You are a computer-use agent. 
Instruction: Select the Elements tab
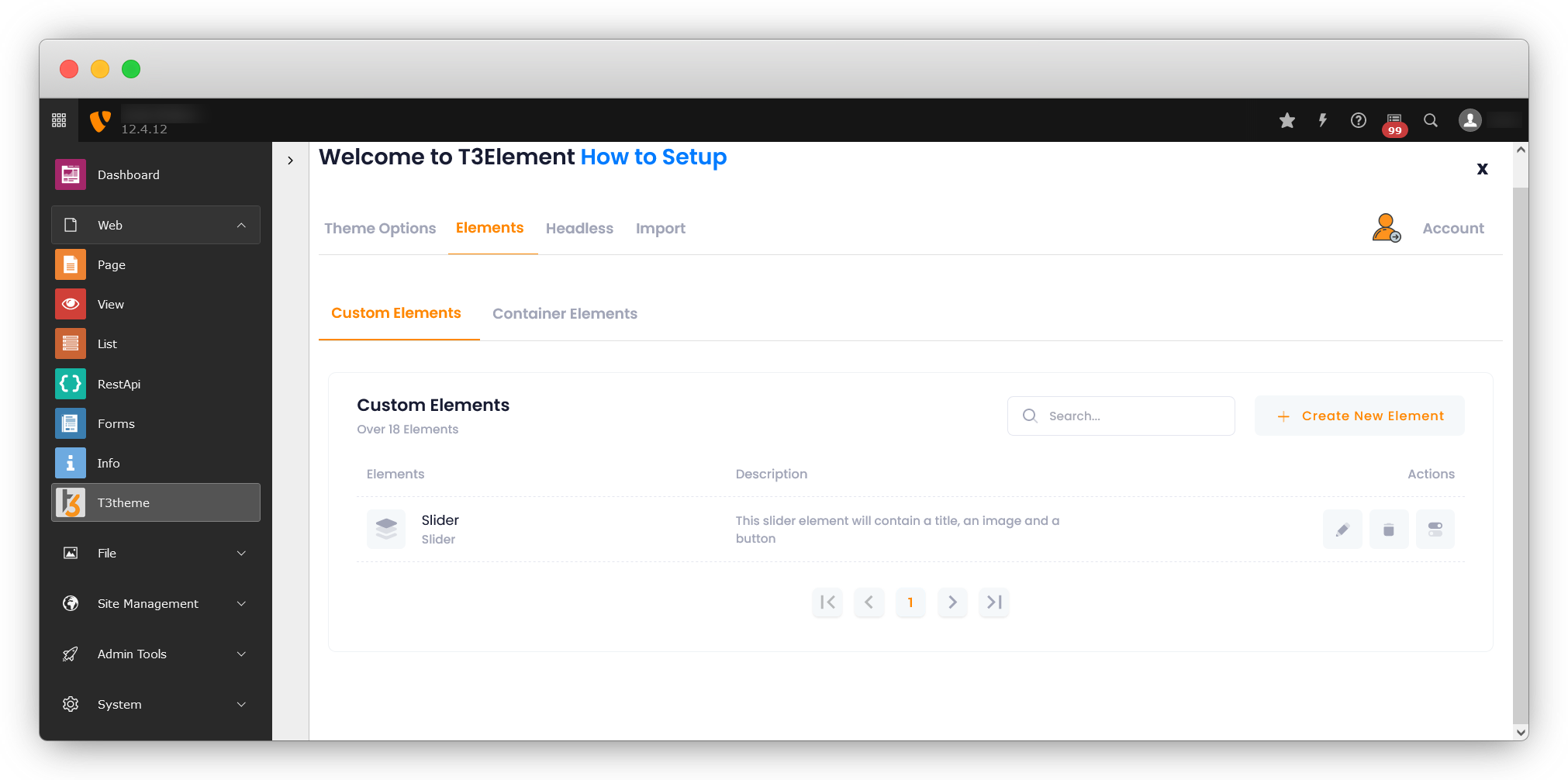coord(490,227)
